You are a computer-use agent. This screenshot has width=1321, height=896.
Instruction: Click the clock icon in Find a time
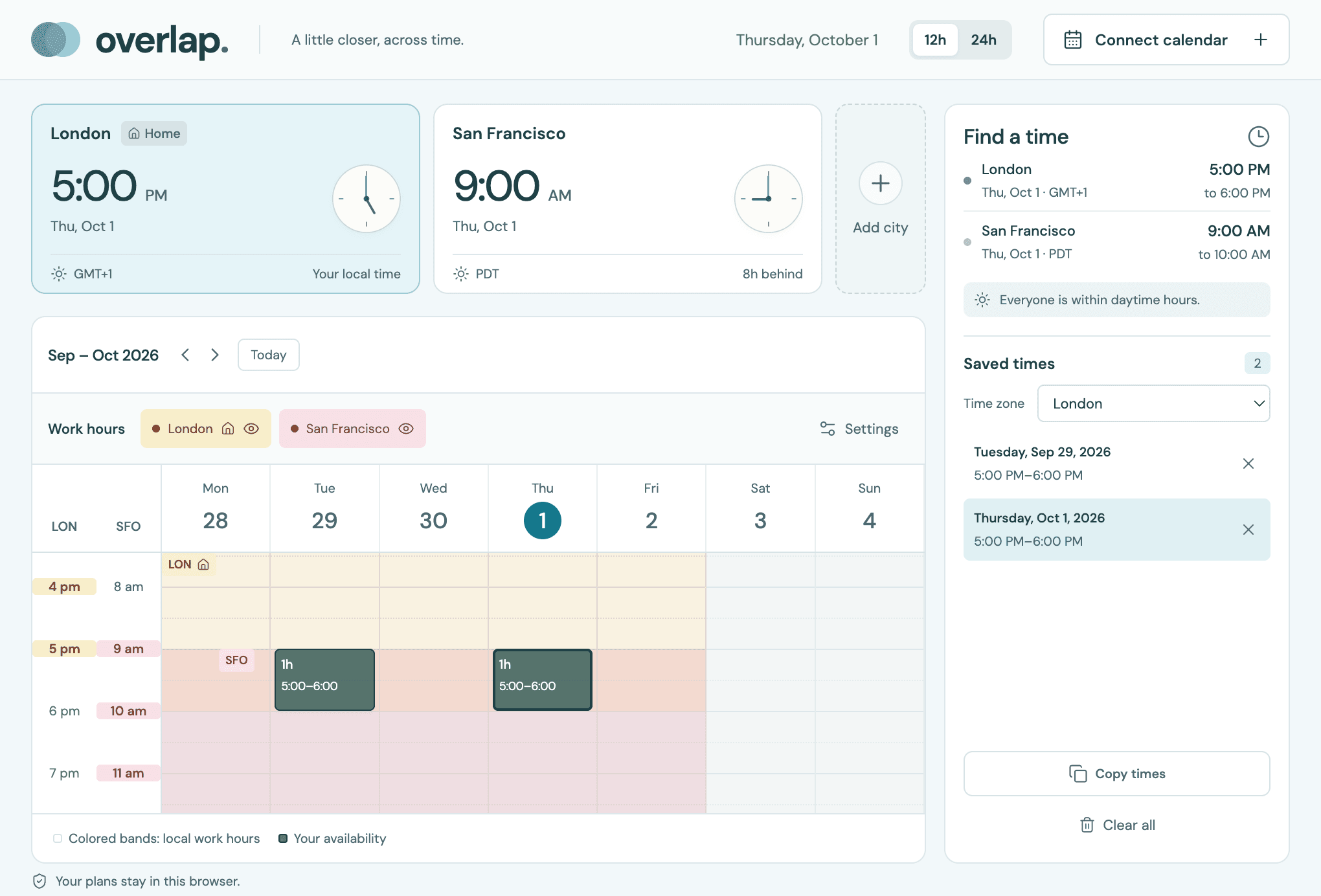click(1258, 137)
